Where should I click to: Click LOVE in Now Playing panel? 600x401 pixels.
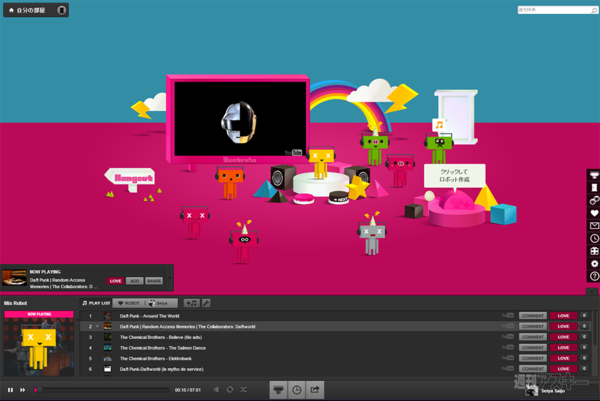point(116,281)
